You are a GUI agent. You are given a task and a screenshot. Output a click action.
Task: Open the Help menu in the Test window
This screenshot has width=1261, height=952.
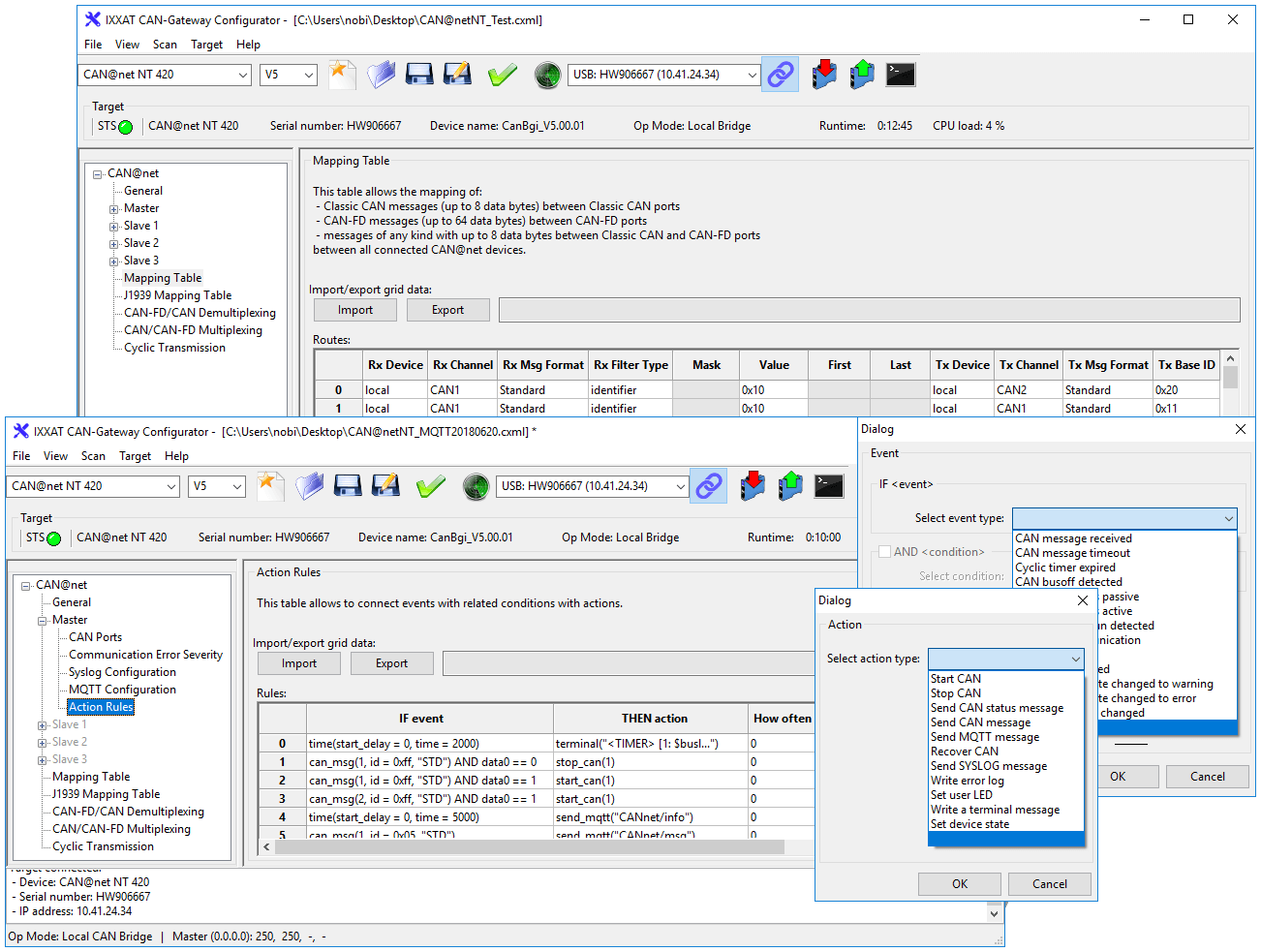click(x=248, y=45)
